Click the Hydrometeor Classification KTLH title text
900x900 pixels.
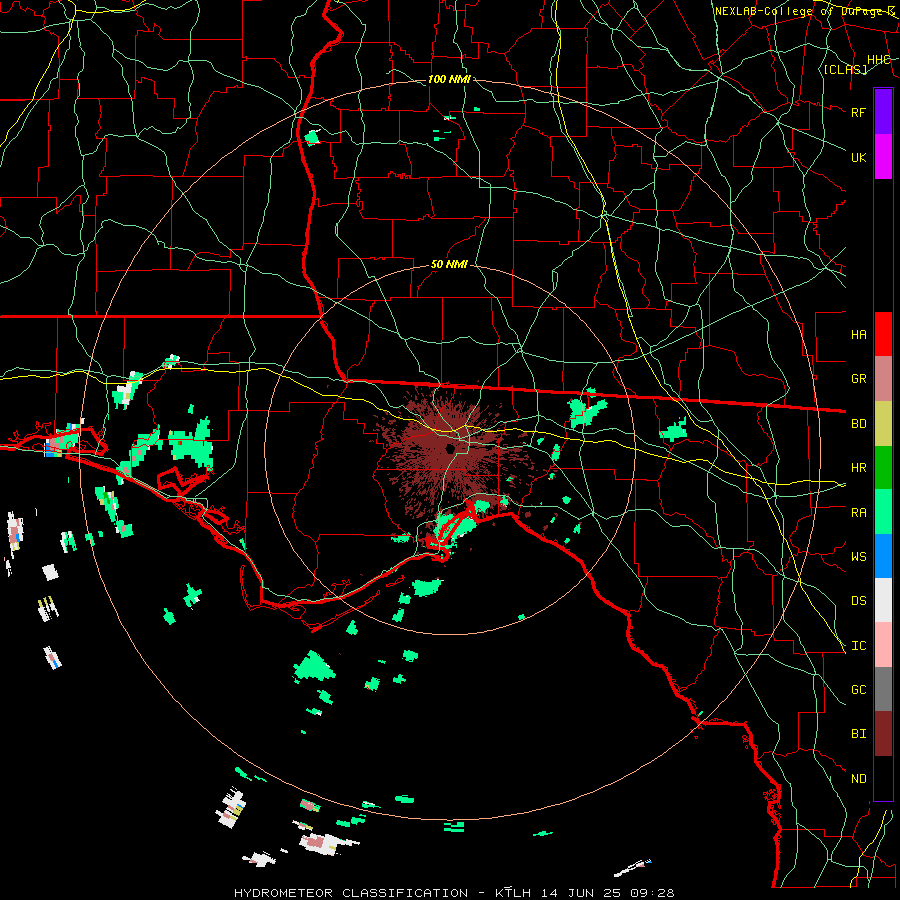pos(454,893)
